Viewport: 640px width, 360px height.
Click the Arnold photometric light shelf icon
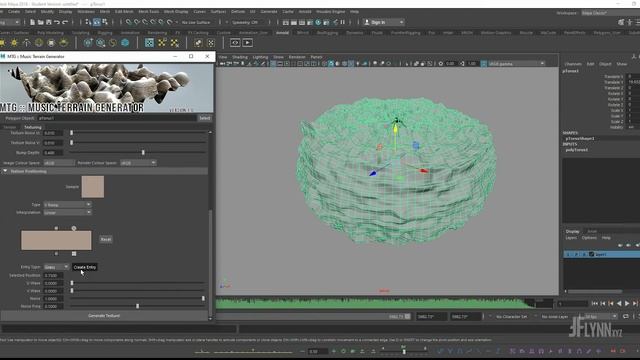(x=27, y=42)
